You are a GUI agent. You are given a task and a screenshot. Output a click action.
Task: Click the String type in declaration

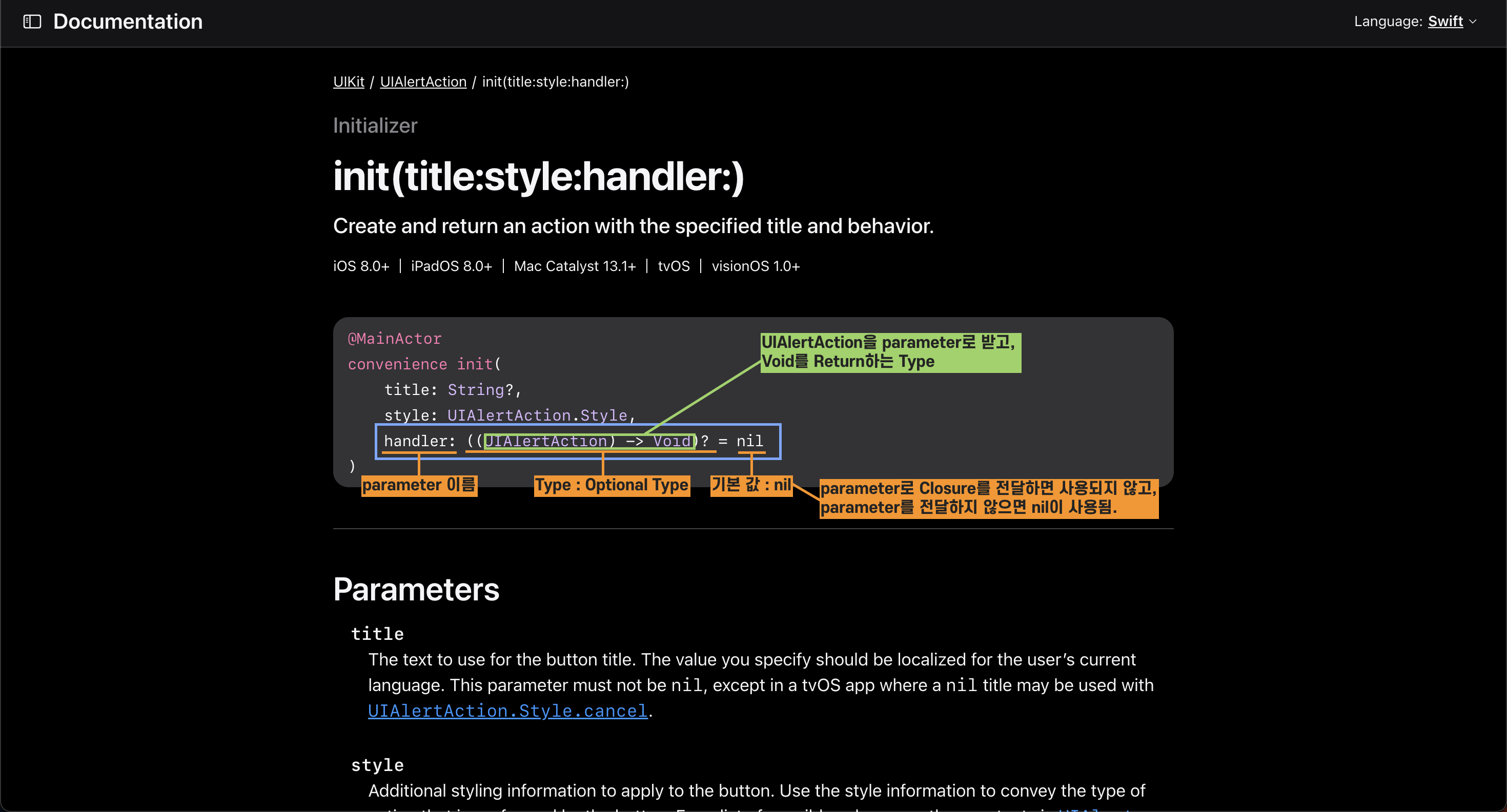point(475,389)
